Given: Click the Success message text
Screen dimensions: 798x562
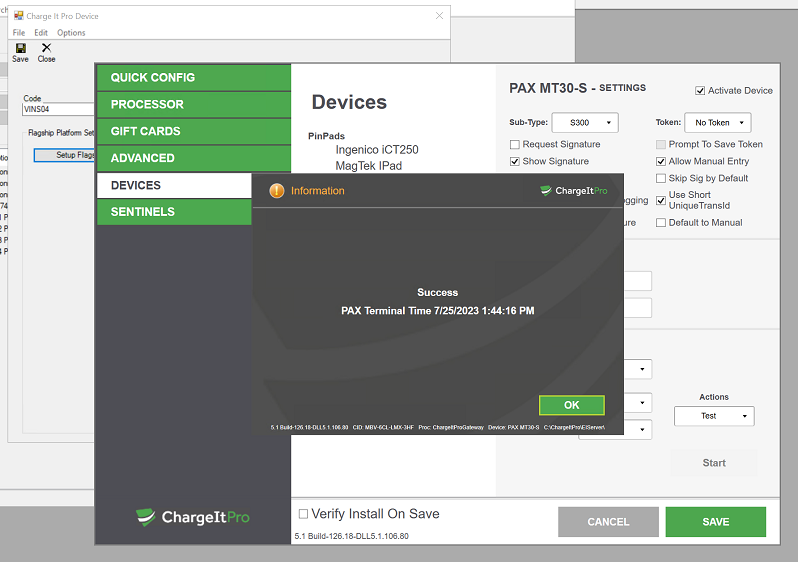Looking at the screenshot, I should click(438, 292).
